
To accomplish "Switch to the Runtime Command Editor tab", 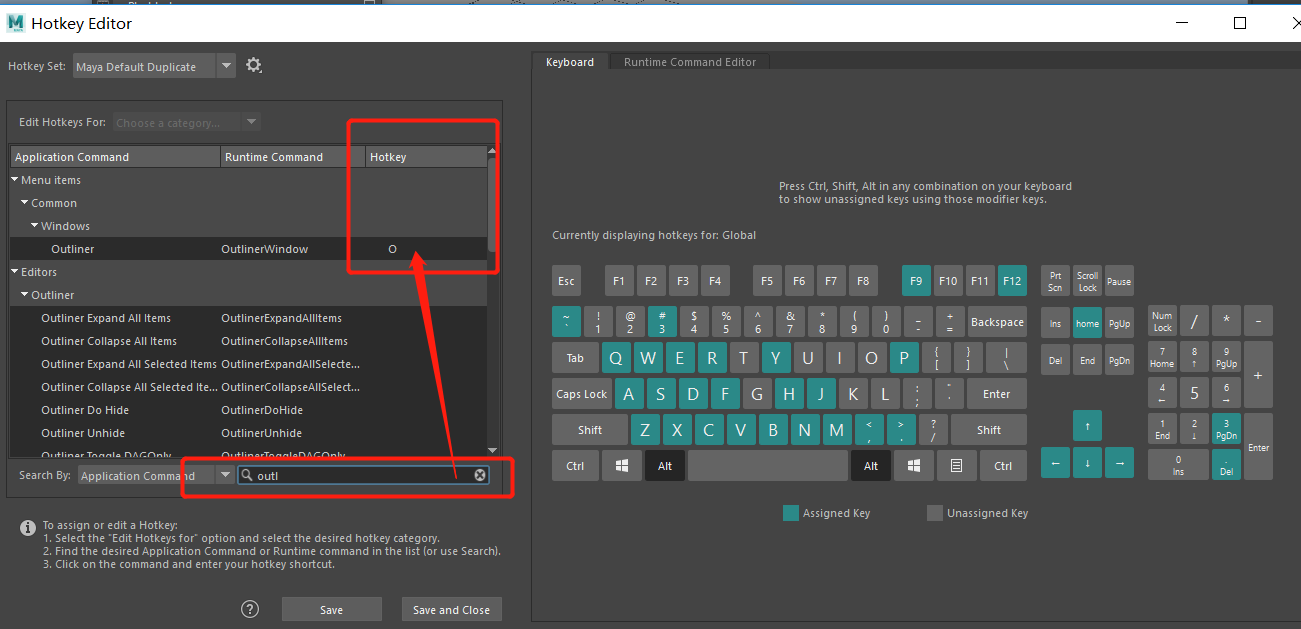I will tap(690, 62).
